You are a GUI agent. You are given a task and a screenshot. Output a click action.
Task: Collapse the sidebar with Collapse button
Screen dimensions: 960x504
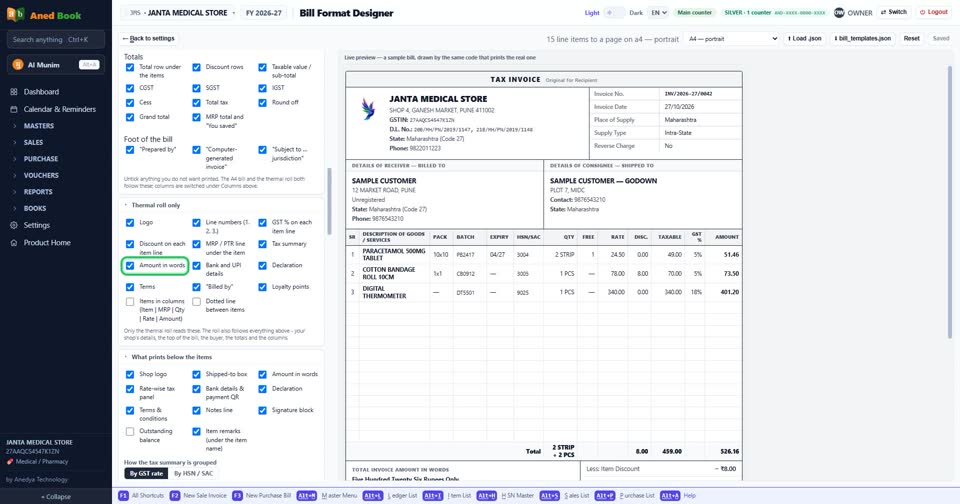click(56, 497)
